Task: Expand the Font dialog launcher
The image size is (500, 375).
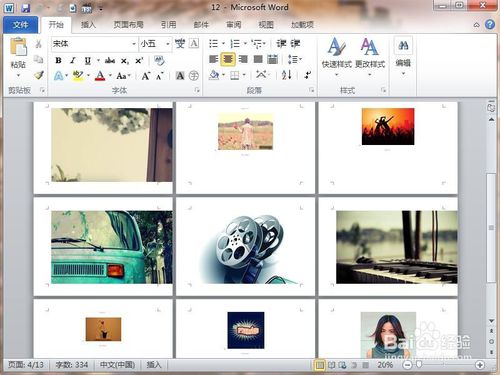Action: click(197, 90)
